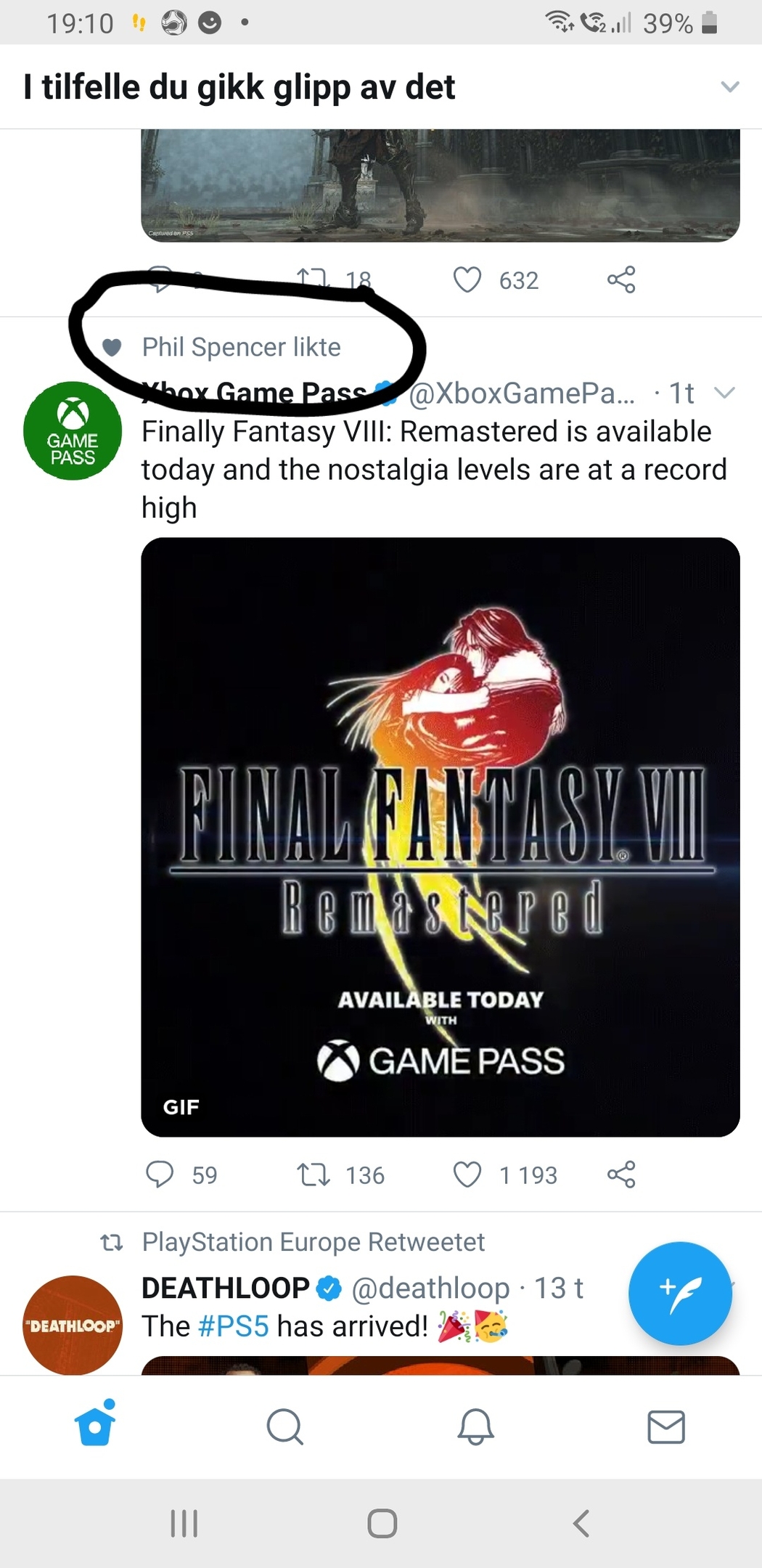Open the @deathloop handle
This screenshot has width=762, height=1568.
431,1289
